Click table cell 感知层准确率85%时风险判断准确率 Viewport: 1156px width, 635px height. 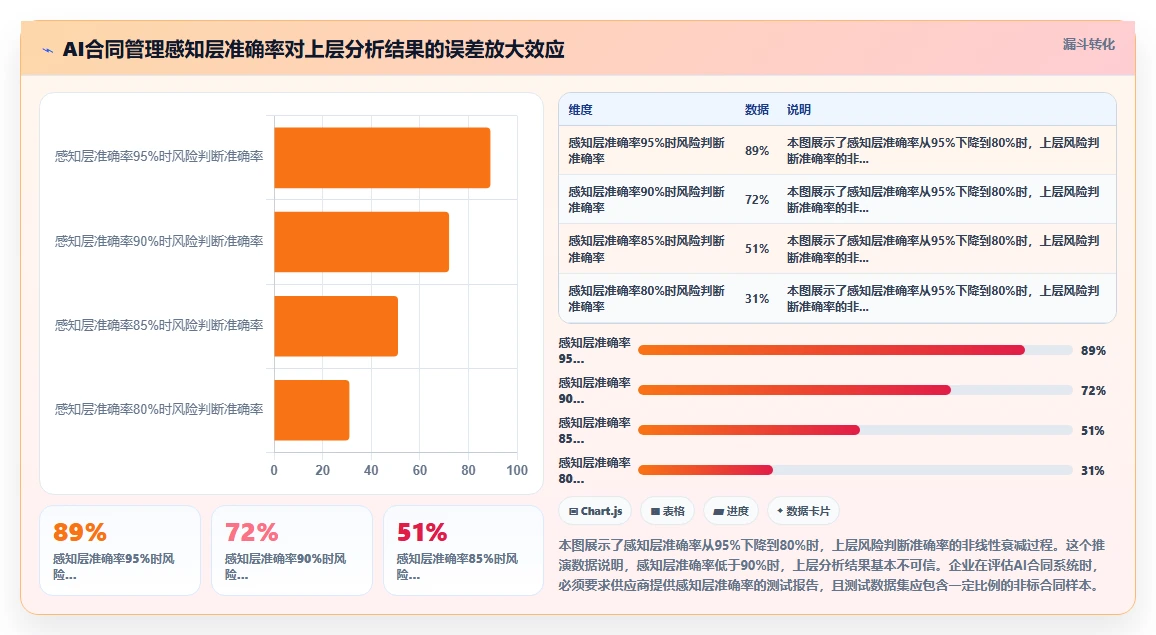click(x=647, y=249)
